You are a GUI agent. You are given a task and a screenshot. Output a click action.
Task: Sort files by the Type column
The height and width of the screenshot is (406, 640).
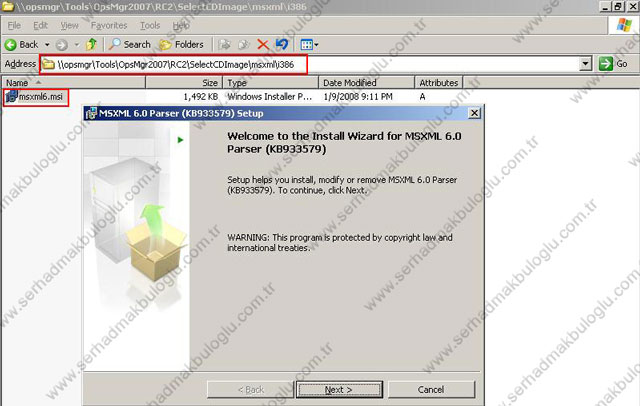pos(271,82)
